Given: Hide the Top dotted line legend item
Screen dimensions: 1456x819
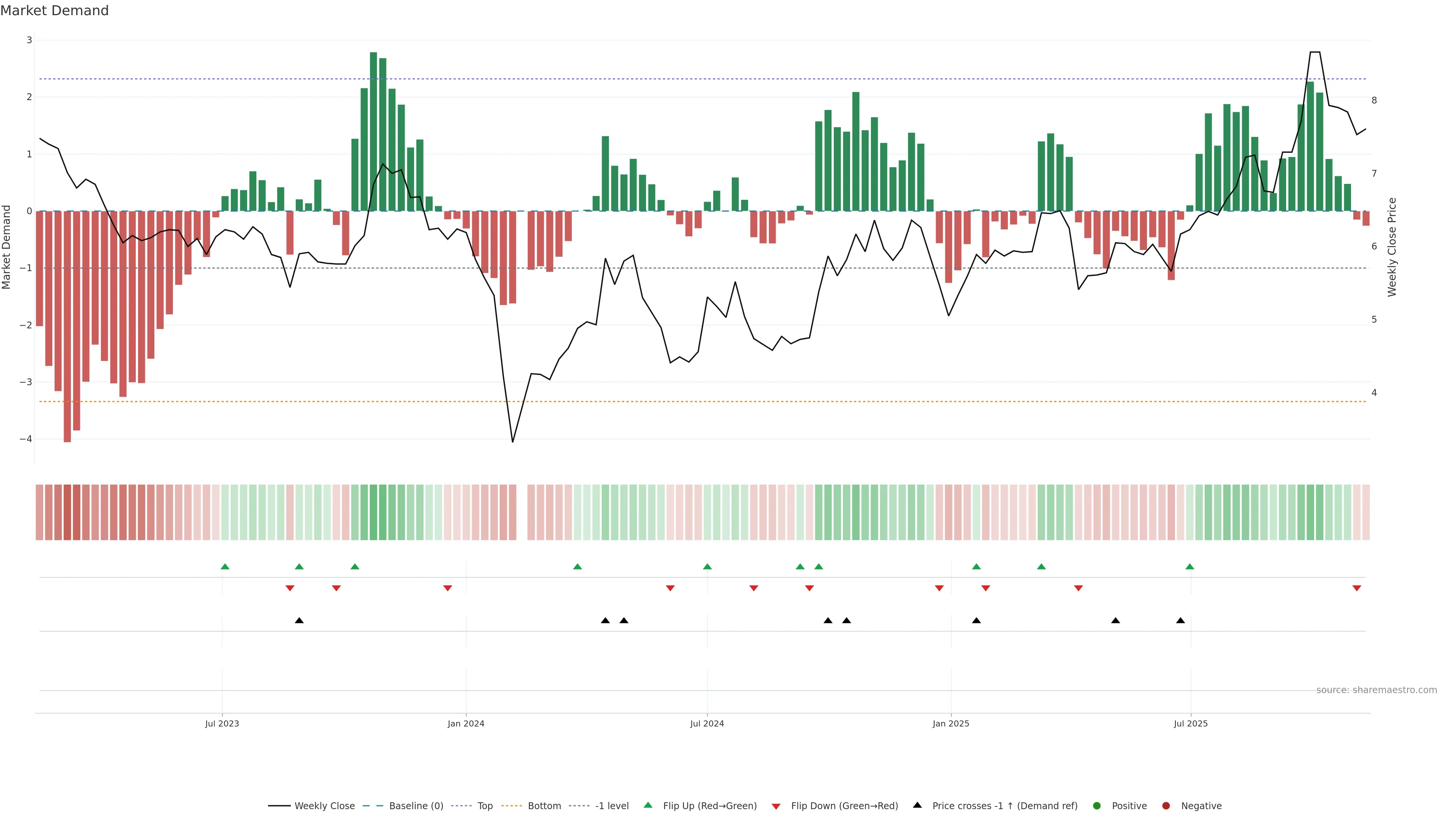Looking at the screenshot, I should [485, 806].
